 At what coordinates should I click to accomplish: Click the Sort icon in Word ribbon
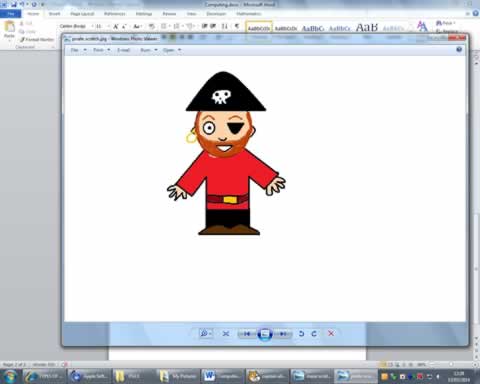point(225,26)
